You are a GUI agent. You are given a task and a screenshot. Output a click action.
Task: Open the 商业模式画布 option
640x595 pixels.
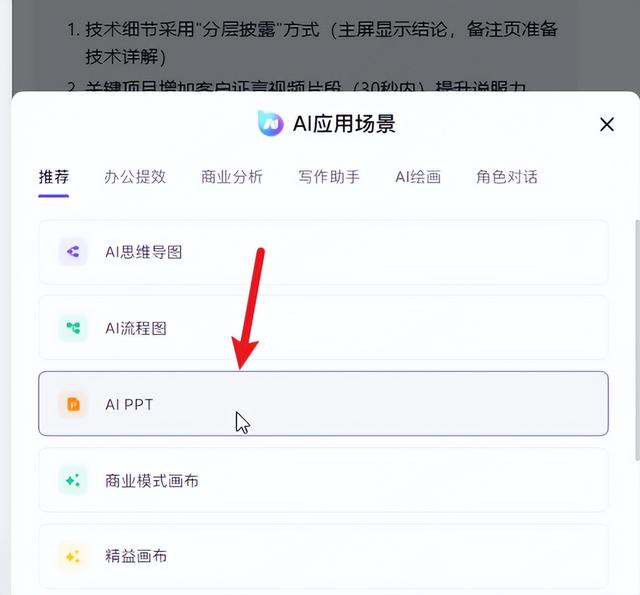(323, 480)
